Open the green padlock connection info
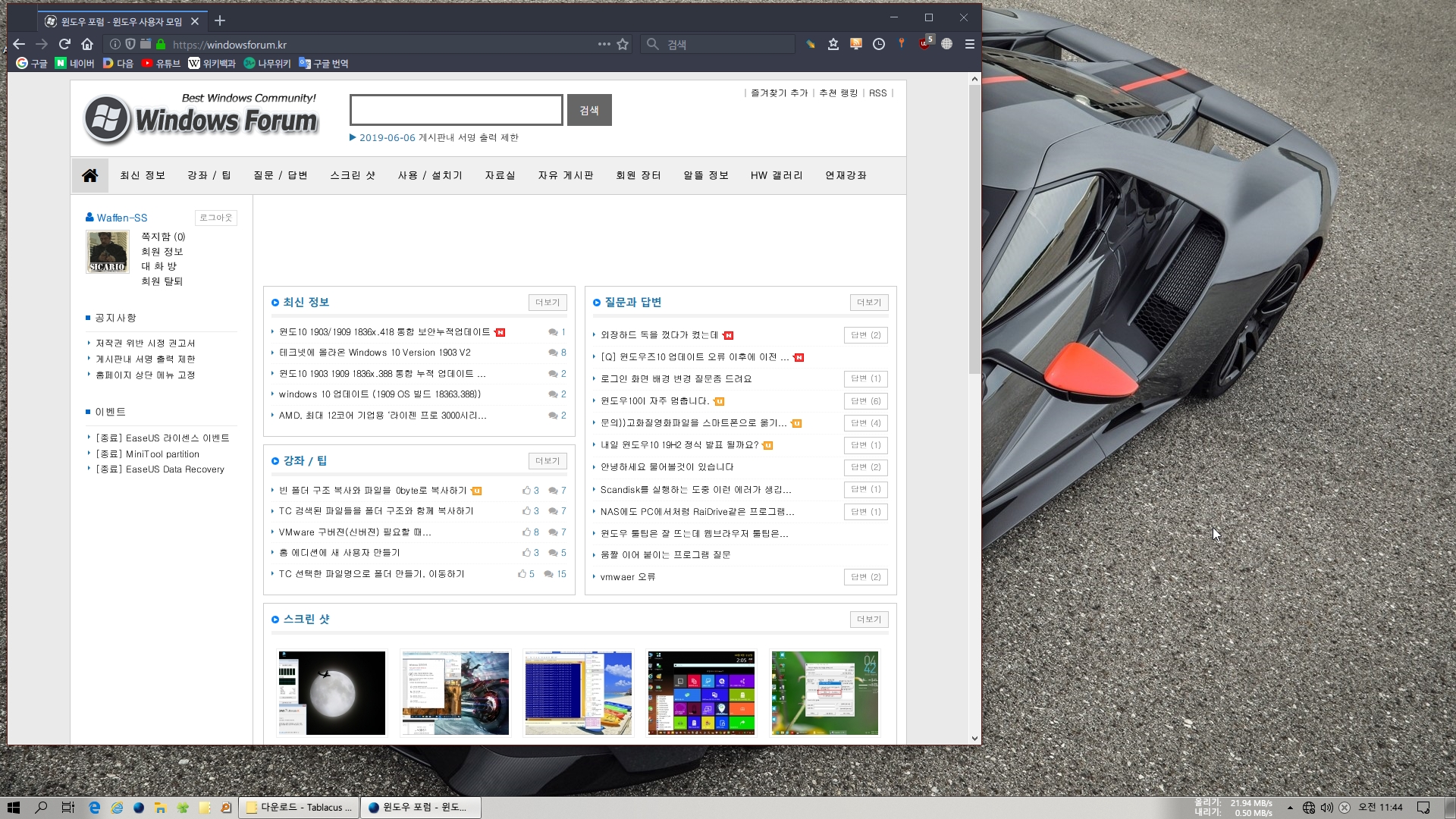Viewport: 1456px width, 819px height. click(x=161, y=44)
